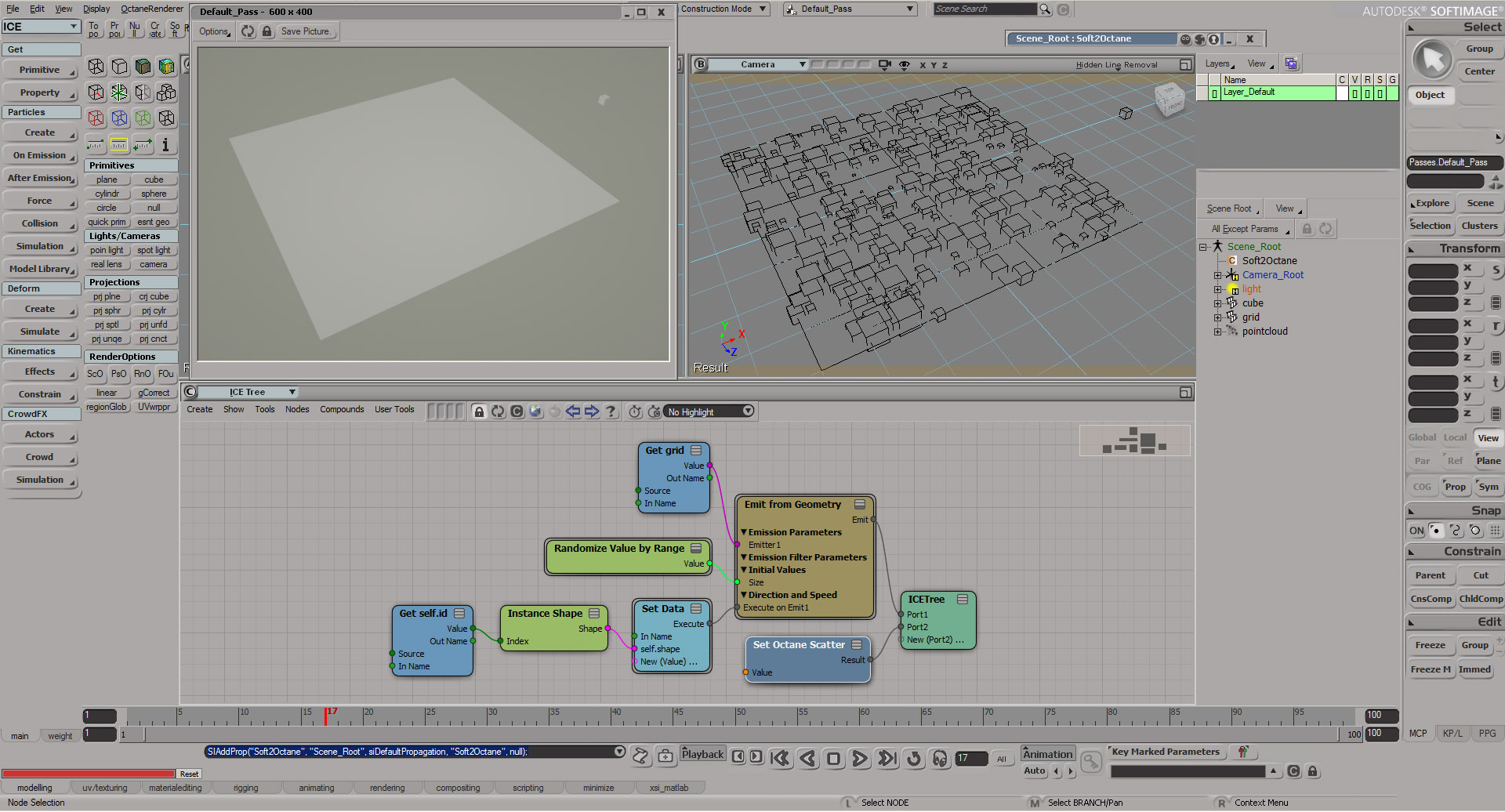The image size is (1505, 812).
Task: Click the Scene Search magnifier icon
Action: coord(1045,9)
